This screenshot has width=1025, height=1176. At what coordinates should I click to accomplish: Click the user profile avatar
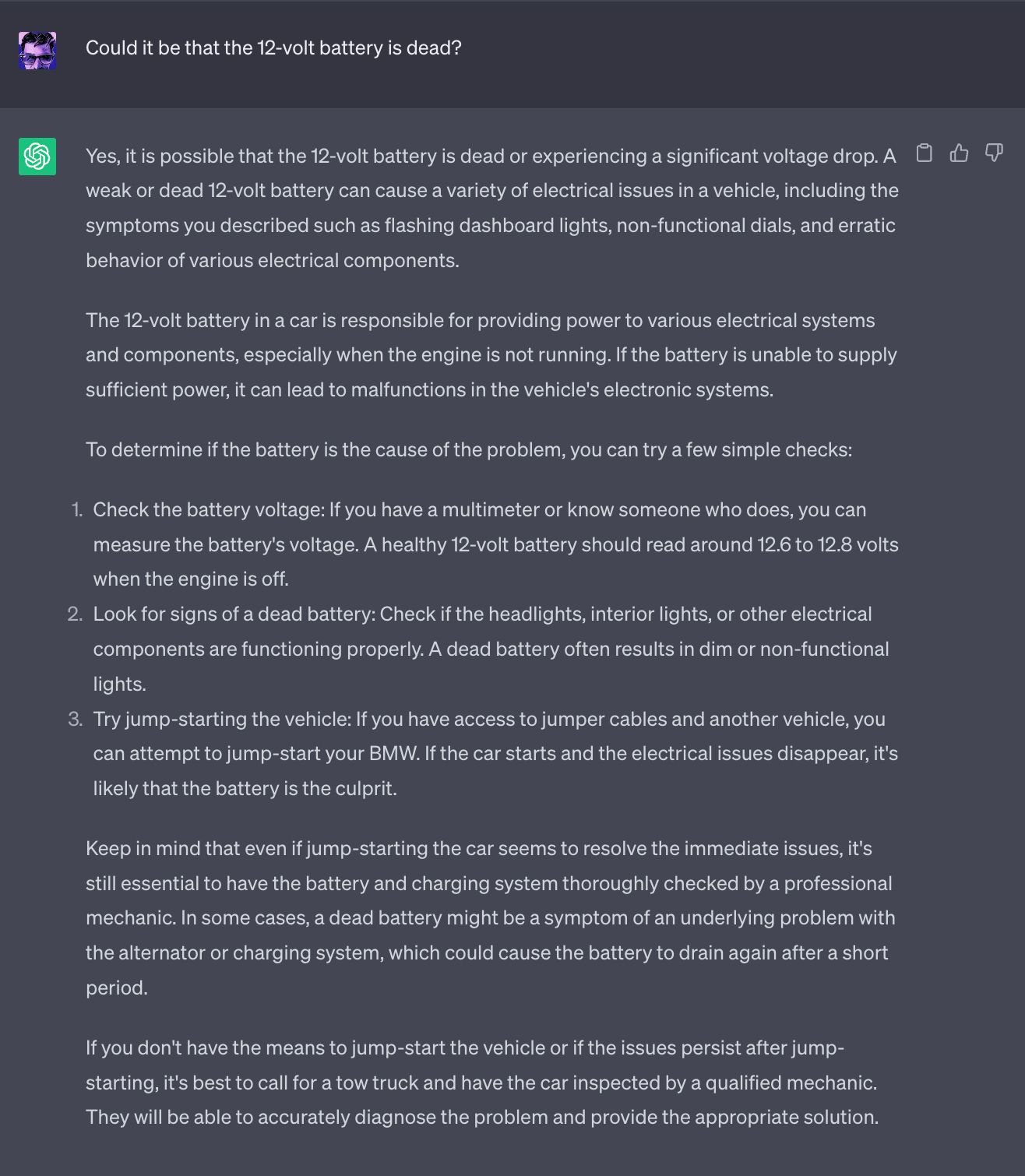37,51
